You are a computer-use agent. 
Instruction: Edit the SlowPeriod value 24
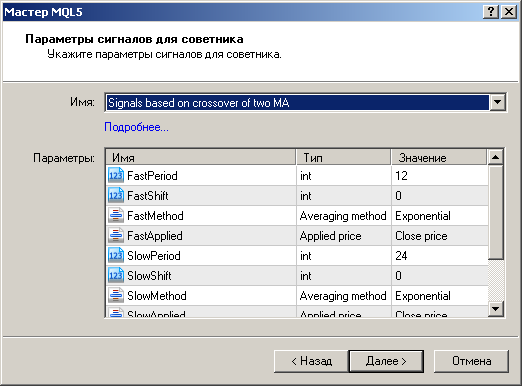[440, 256]
